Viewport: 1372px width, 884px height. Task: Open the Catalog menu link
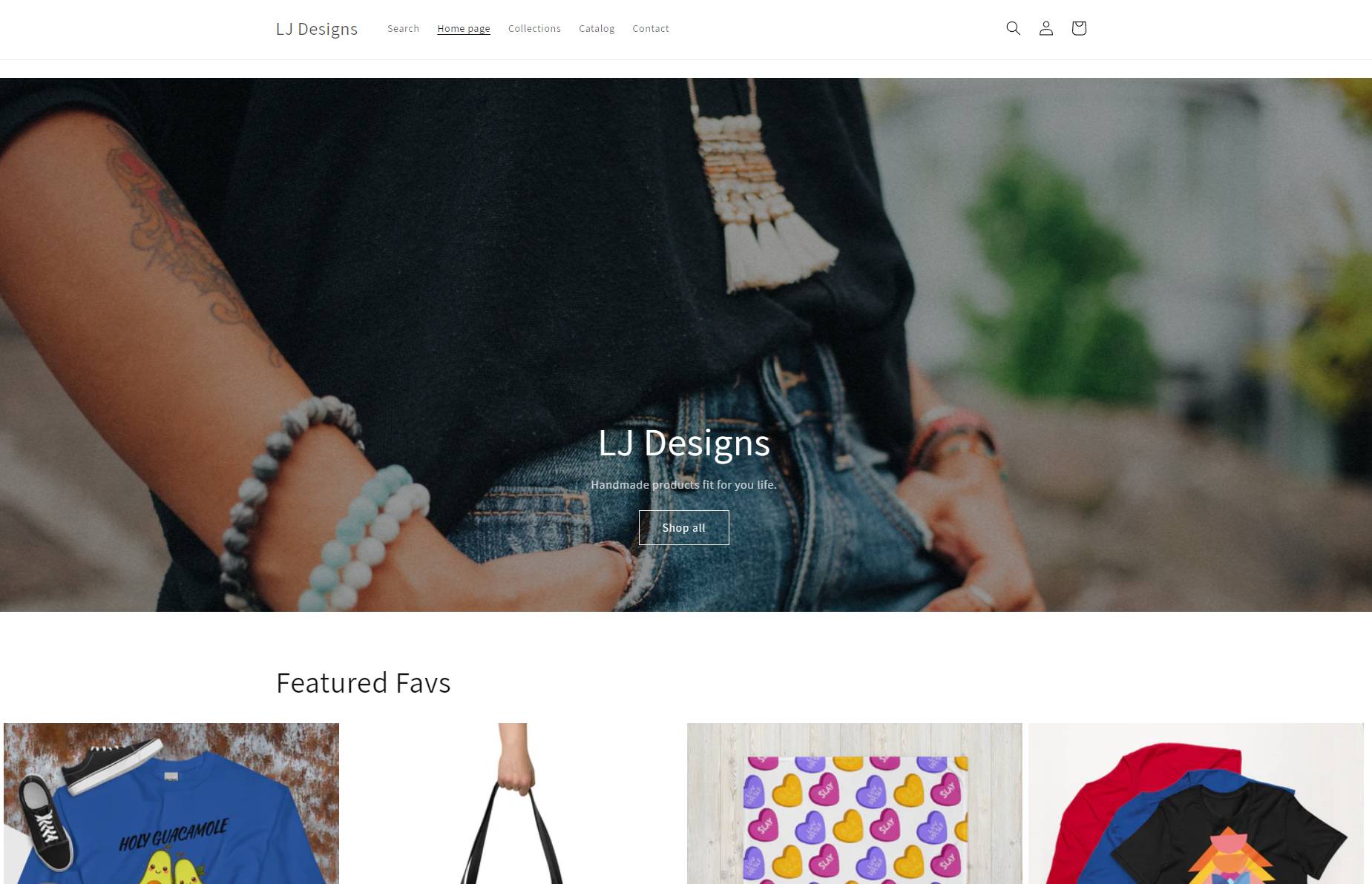coord(597,28)
